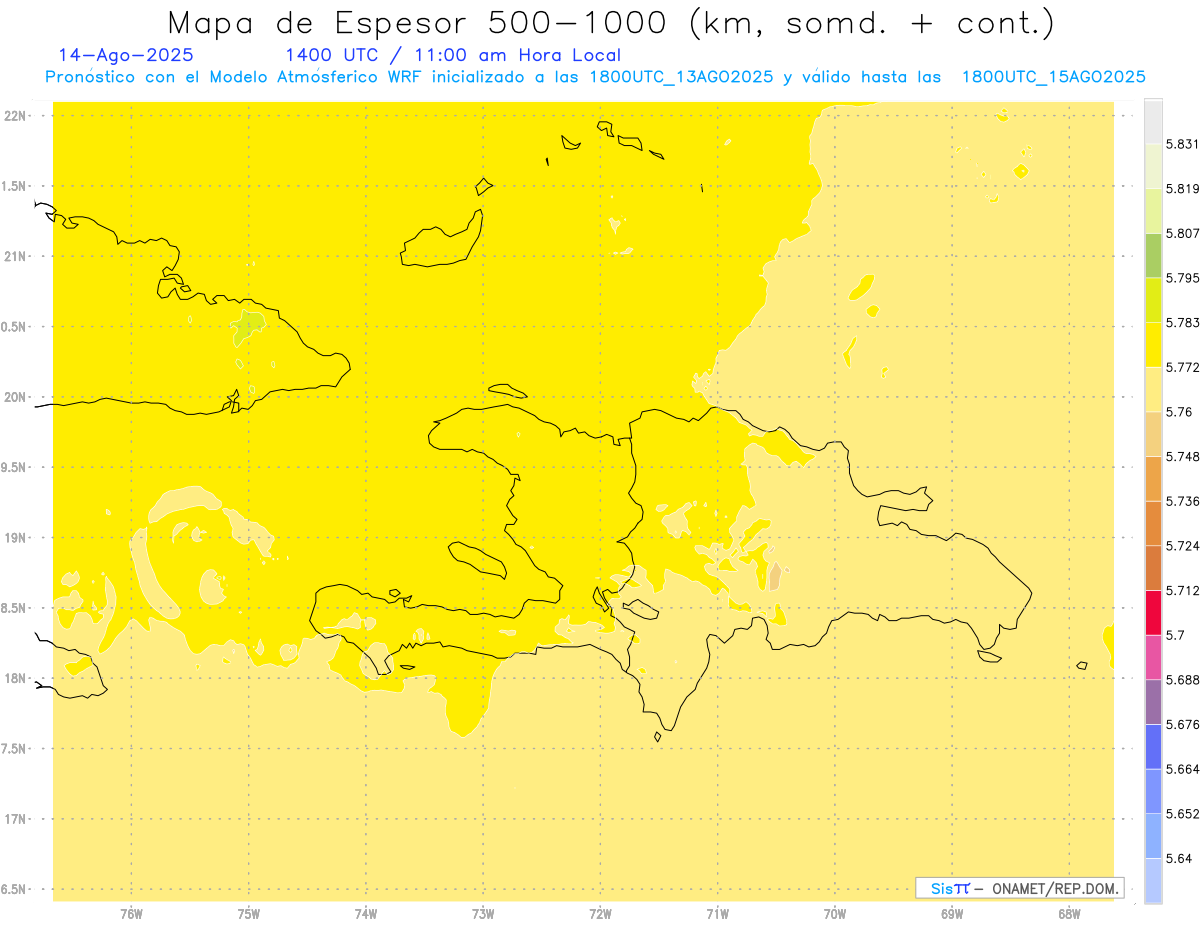This screenshot has width=1200, height=927.
Task: Pick the pale green swatch between 5.807 and 5.819
Action: pyautogui.click(x=1153, y=210)
